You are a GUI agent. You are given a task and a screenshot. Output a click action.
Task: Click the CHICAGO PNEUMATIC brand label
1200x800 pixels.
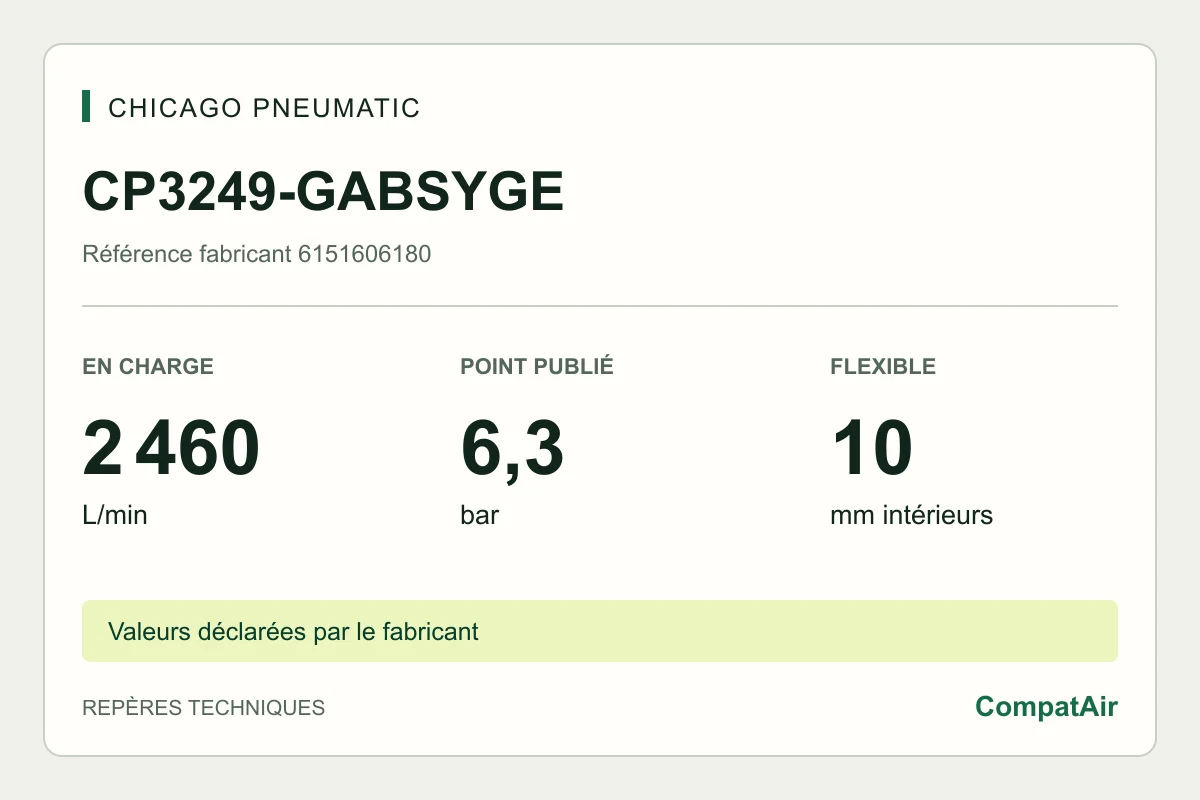pos(264,108)
